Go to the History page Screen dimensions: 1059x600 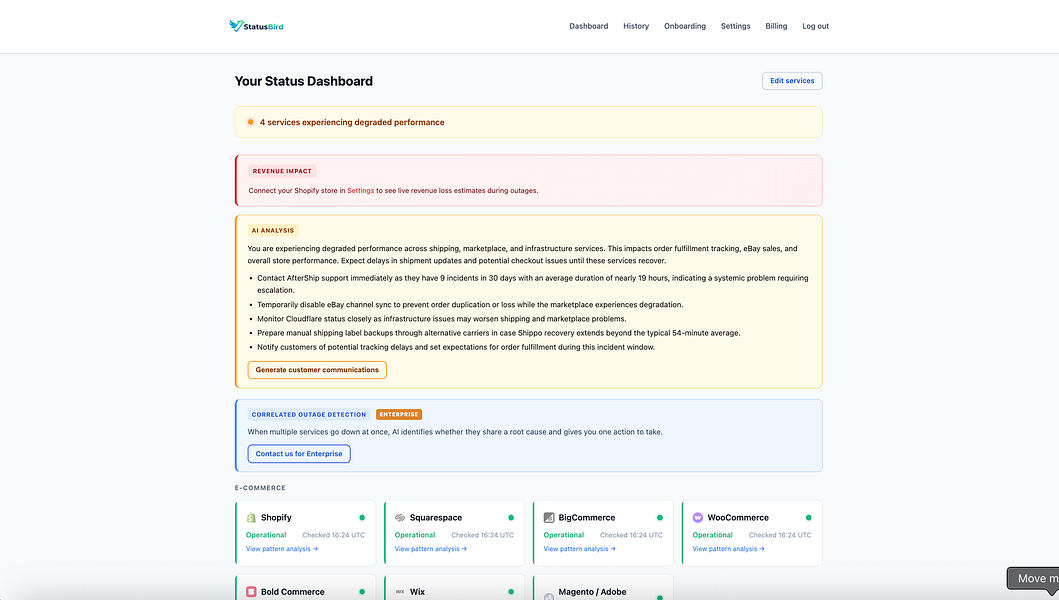click(636, 26)
